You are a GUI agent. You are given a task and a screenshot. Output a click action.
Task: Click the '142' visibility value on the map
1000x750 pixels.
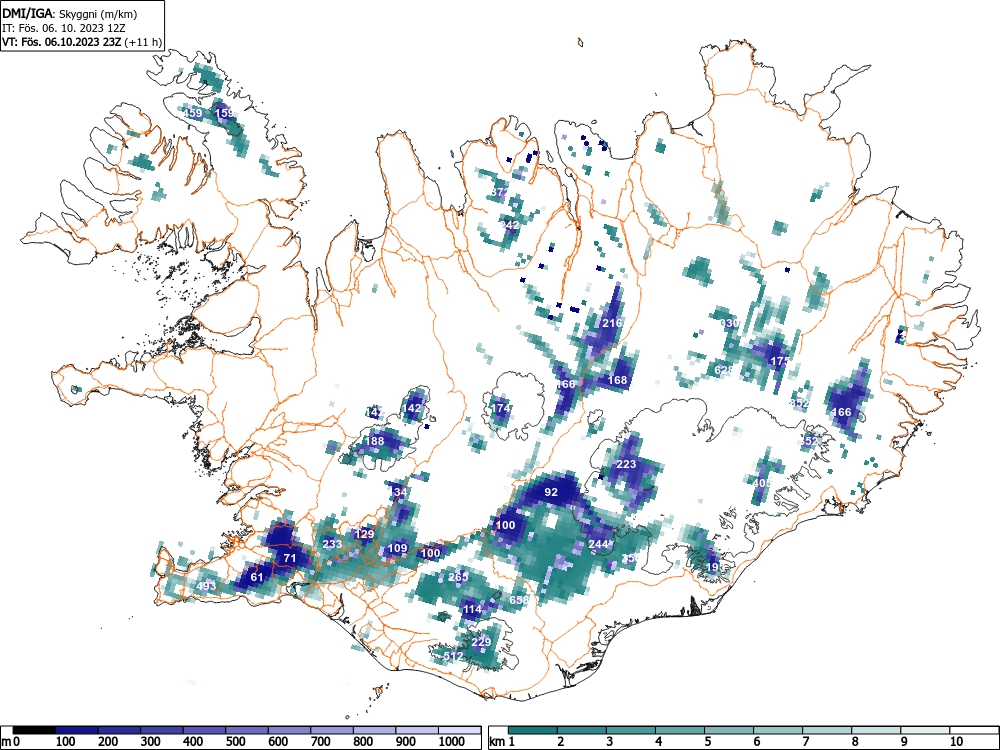click(x=412, y=408)
